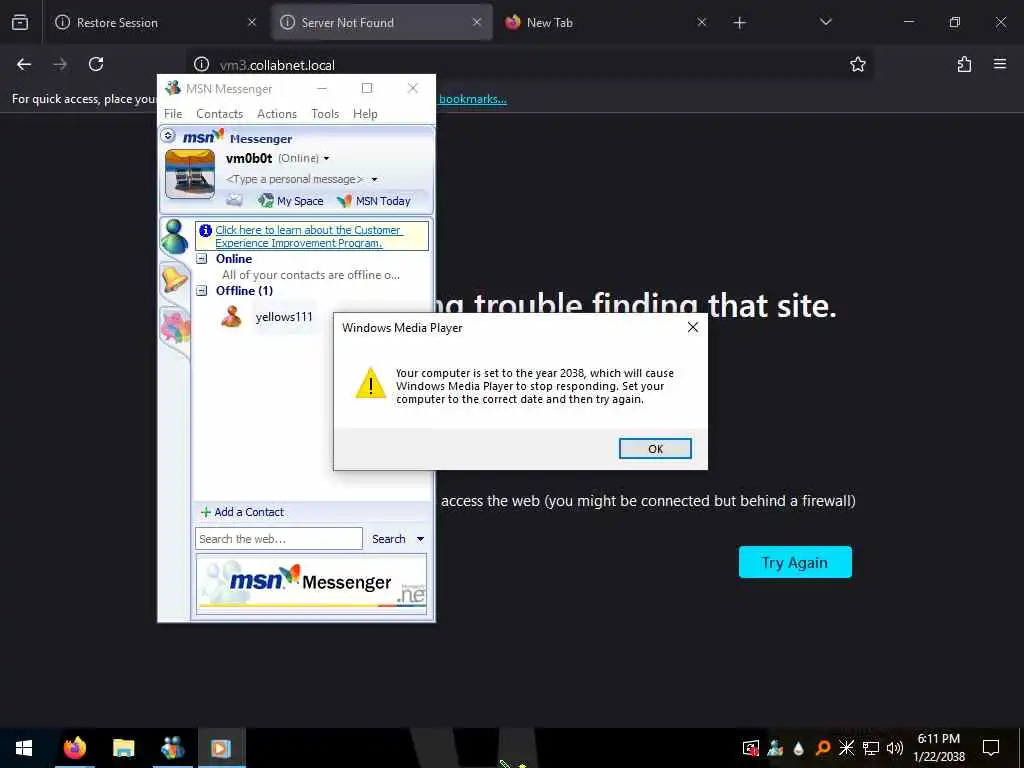Viewport: 1024px width, 768px height.
Task: Close the Windows Media Player warning dialog
Action: pyautogui.click(x=693, y=327)
